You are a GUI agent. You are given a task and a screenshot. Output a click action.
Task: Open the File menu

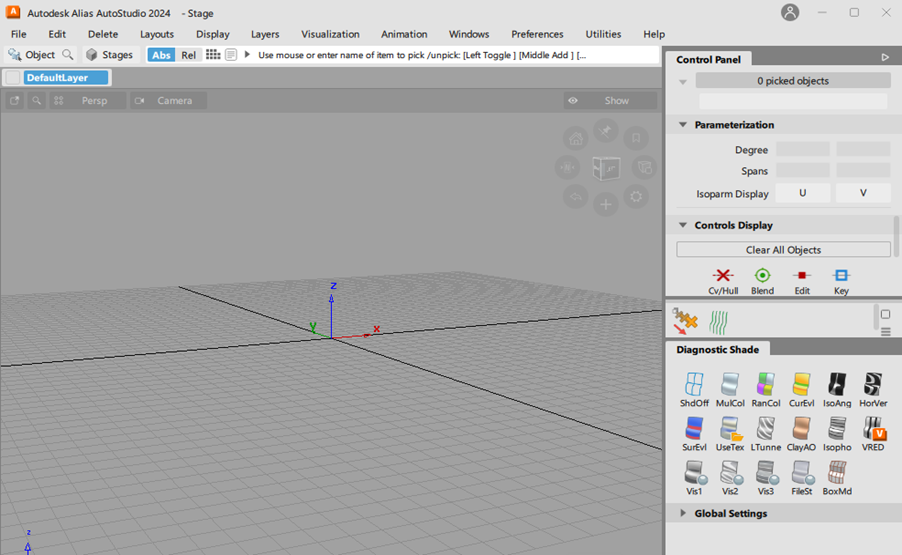click(18, 34)
